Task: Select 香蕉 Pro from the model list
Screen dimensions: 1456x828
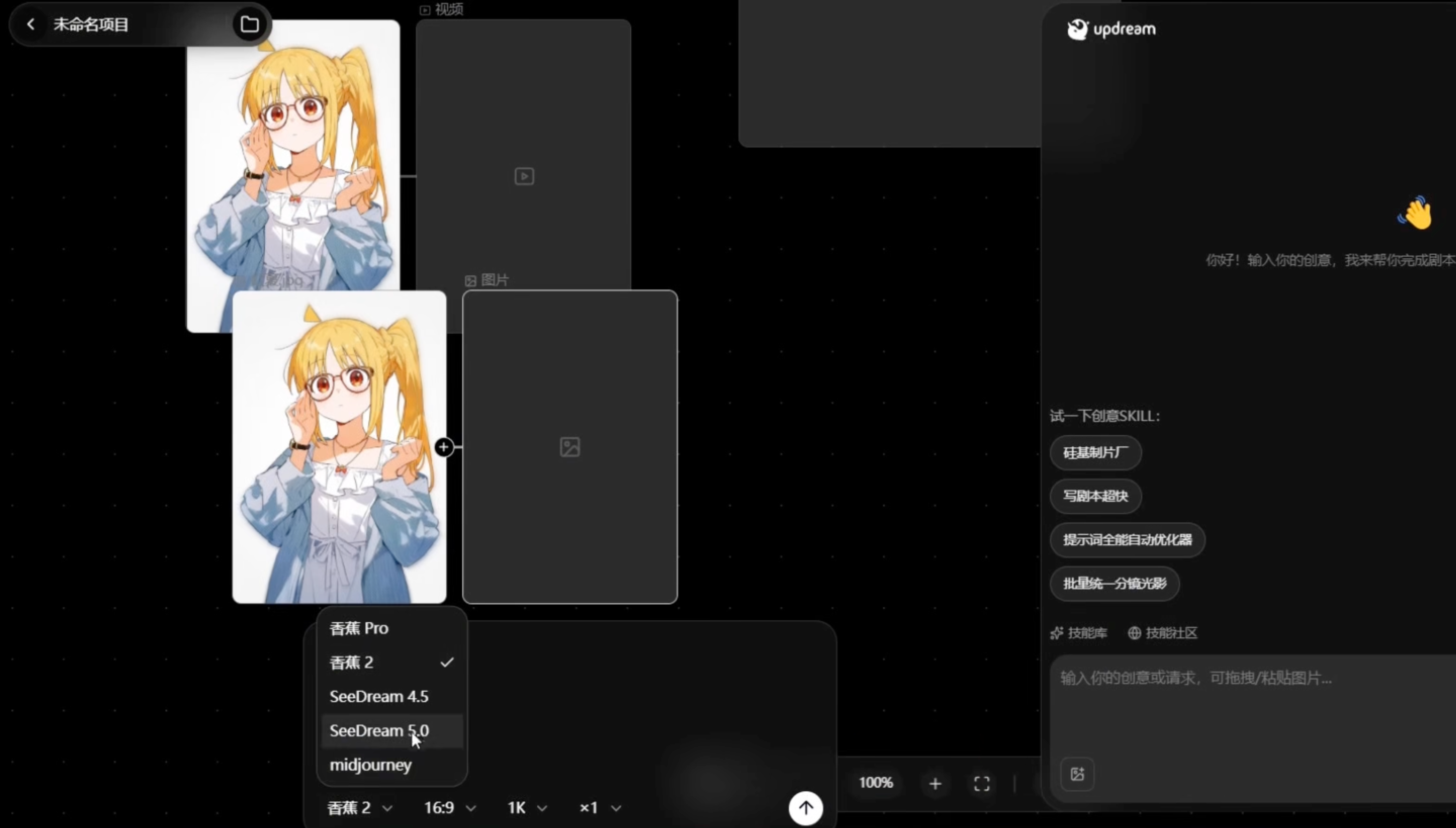Action: click(359, 628)
